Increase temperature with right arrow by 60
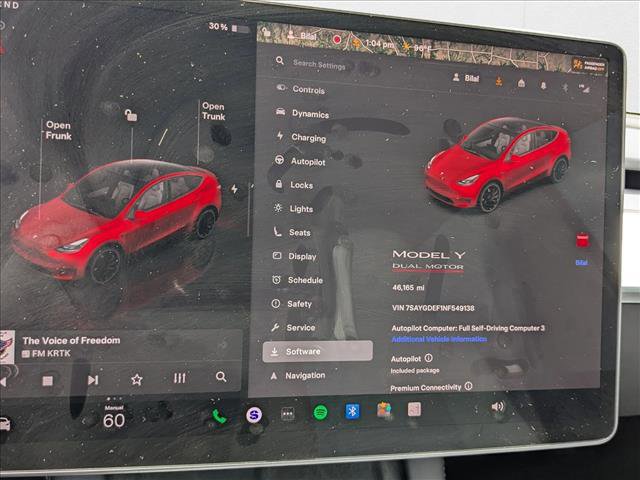The image size is (640, 480). (144, 419)
